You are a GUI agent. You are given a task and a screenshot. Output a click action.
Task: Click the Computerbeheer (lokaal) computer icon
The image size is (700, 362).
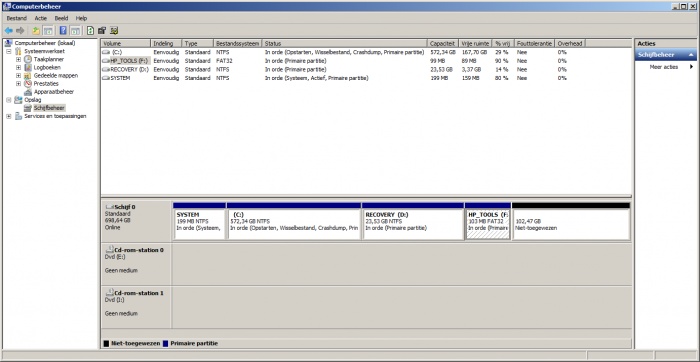[8, 43]
